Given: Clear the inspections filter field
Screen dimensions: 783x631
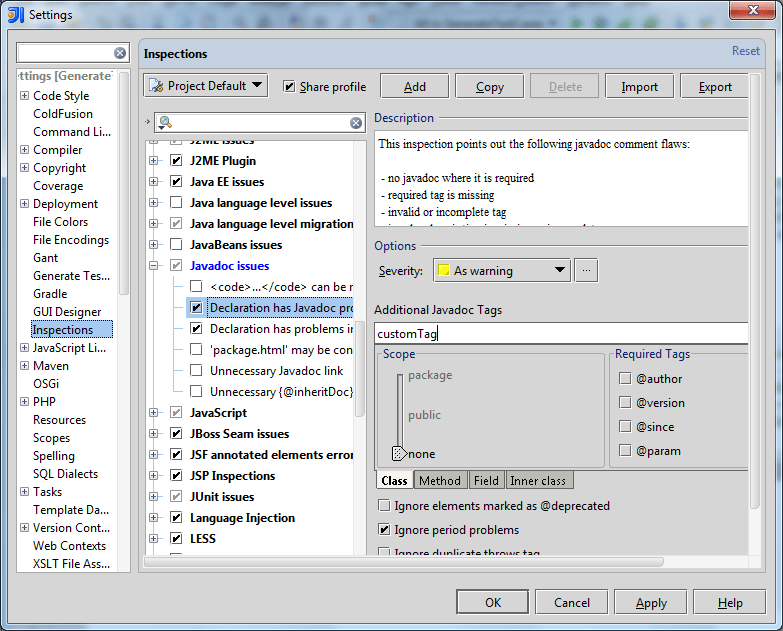Looking at the screenshot, I should (356, 123).
